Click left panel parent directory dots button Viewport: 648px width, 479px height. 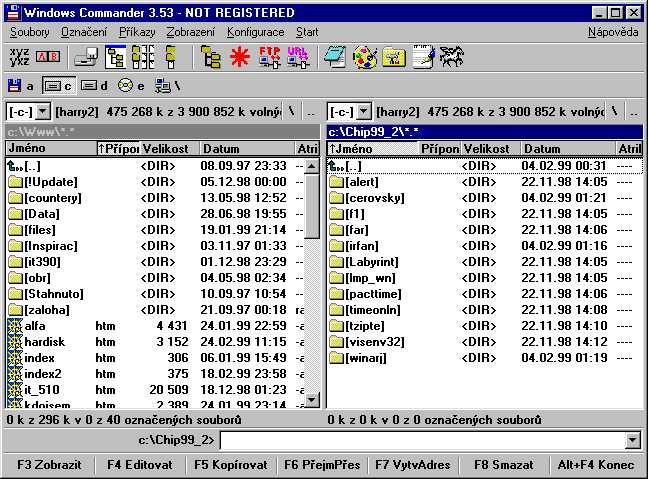tap(311, 112)
